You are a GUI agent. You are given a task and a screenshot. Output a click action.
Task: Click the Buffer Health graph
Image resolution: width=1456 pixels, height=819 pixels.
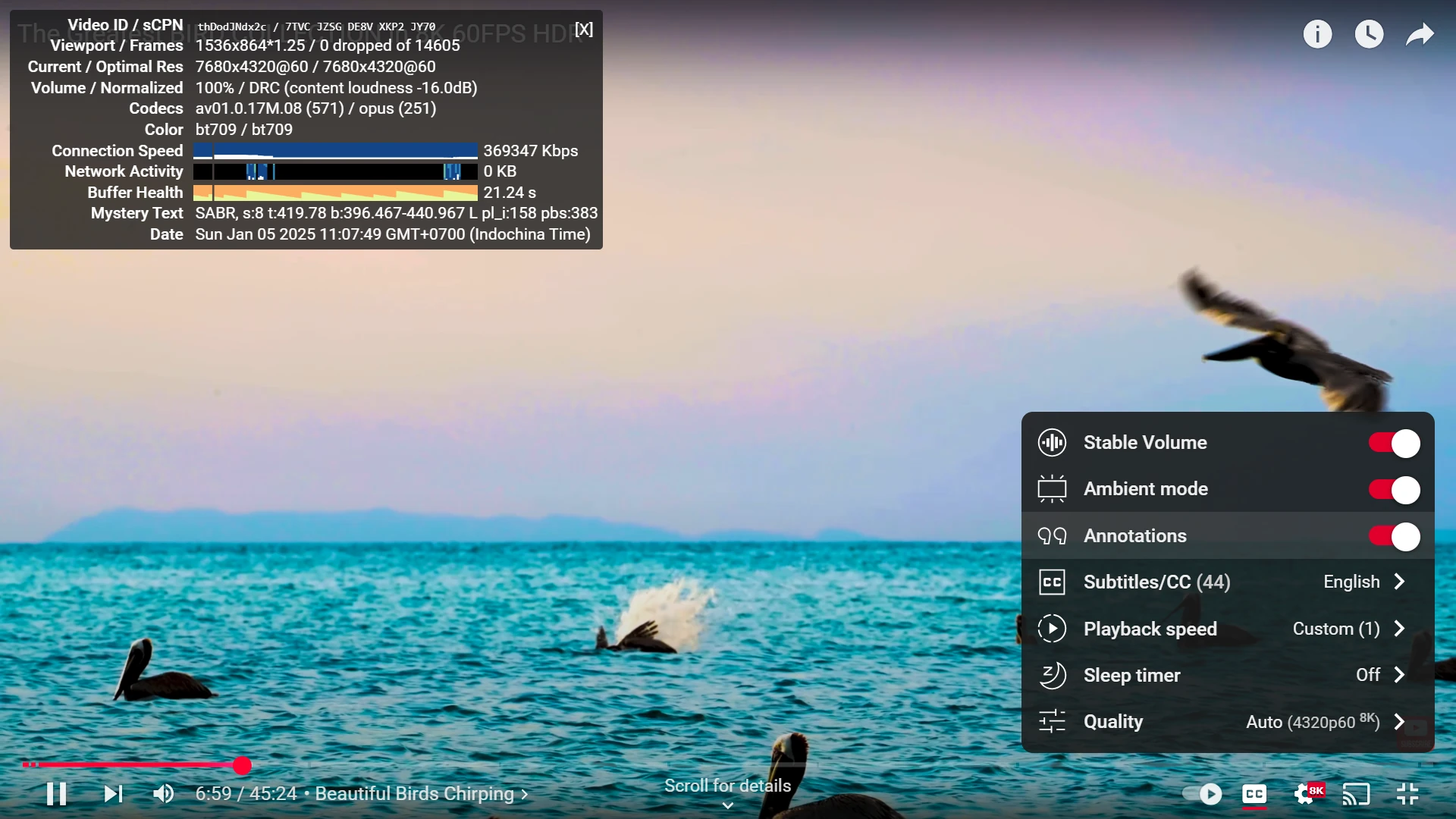336,193
